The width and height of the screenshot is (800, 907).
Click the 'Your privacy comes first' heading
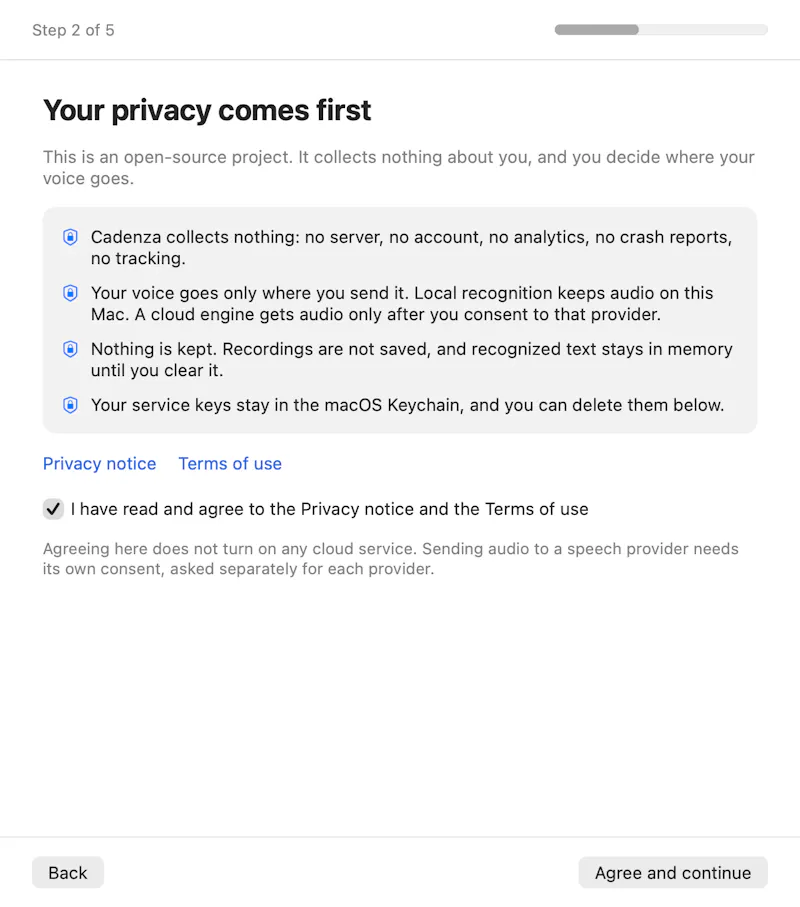[x=207, y=110]
